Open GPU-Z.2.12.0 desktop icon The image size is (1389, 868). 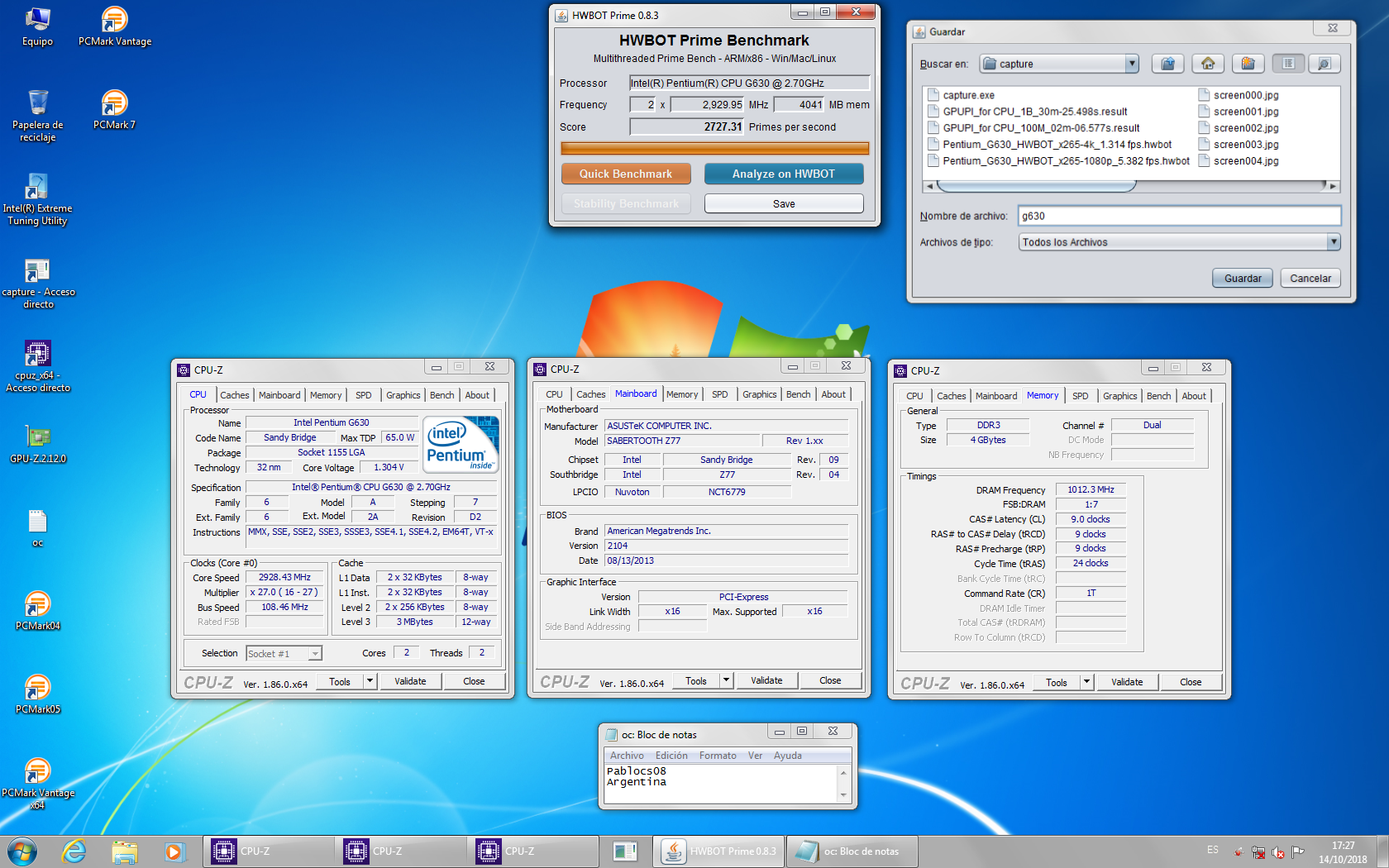pos(38,444)
